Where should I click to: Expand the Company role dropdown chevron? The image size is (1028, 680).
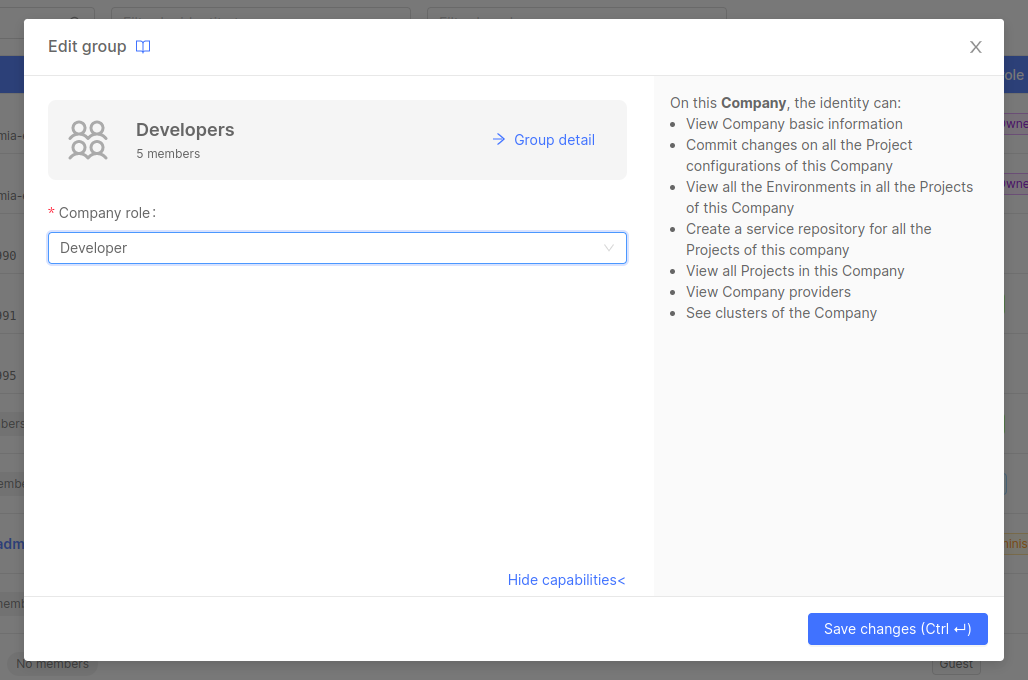[x=609, y=248]
